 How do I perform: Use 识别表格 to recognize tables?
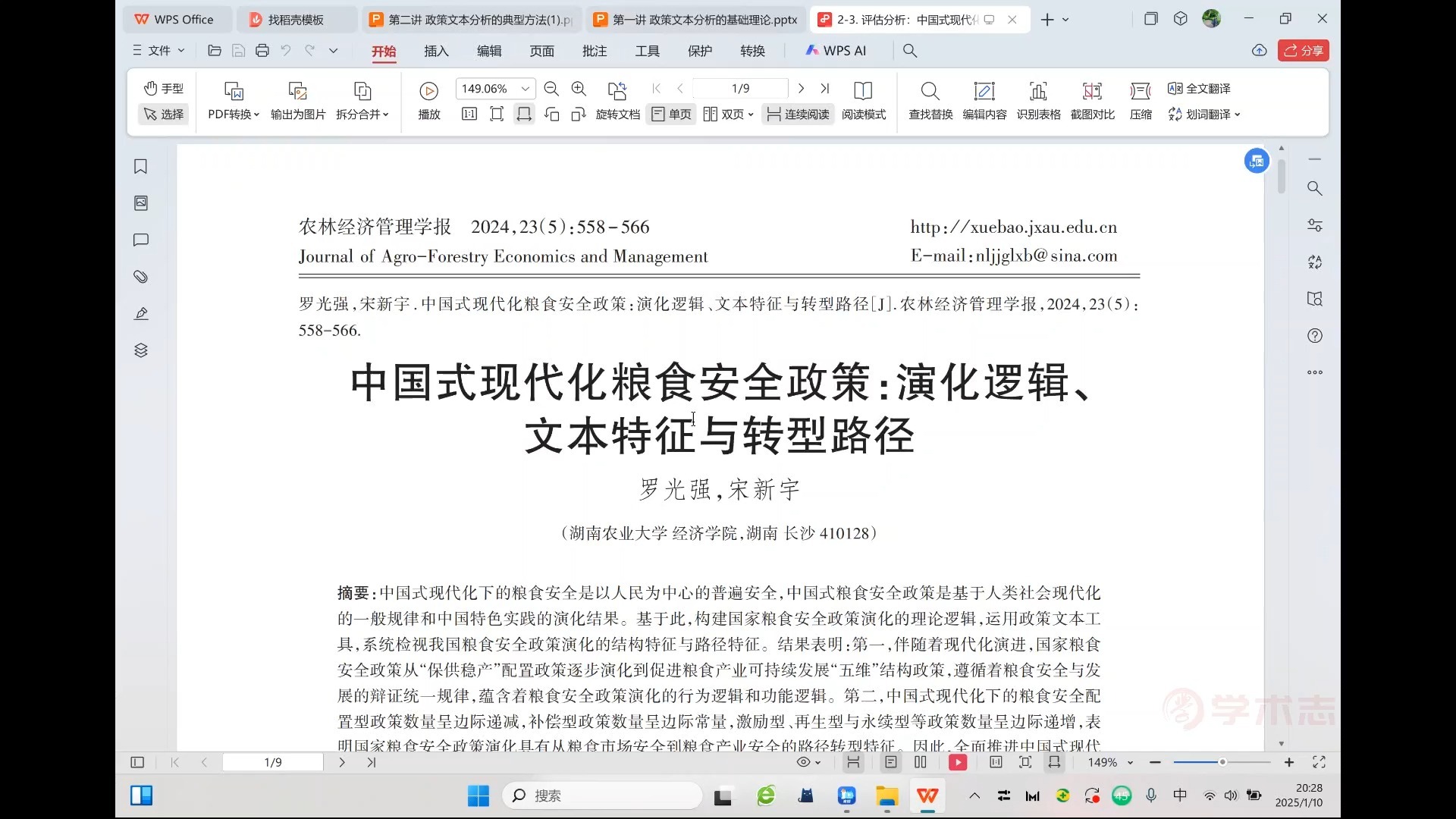pos(1037,101)
